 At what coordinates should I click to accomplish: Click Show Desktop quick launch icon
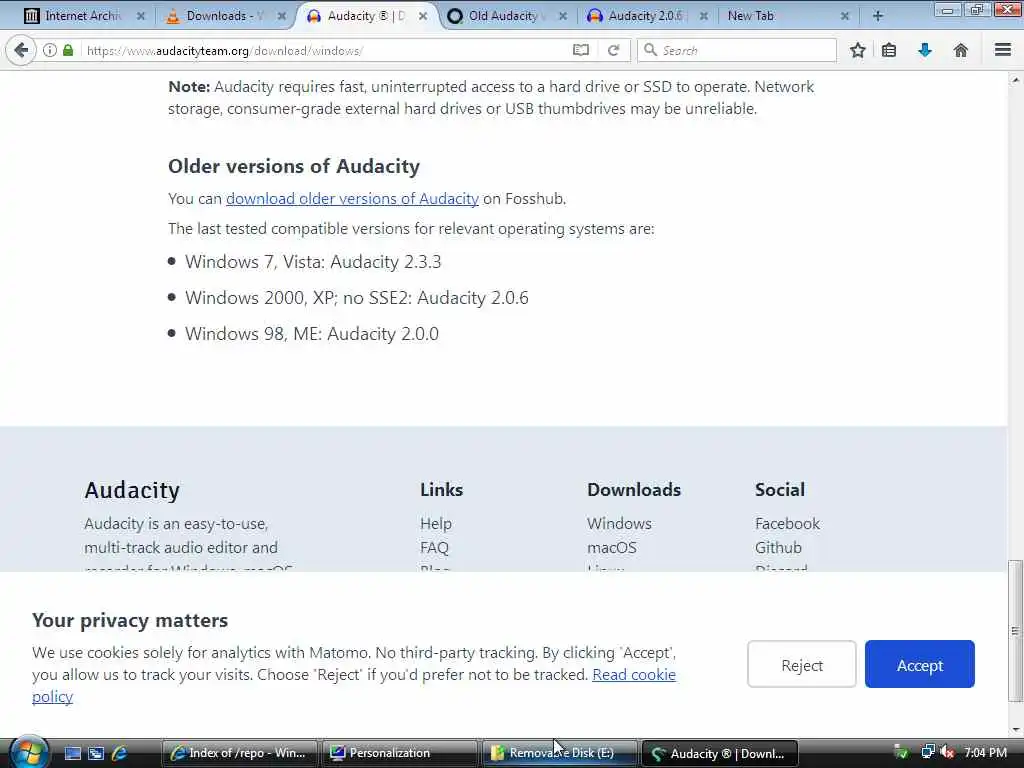coord(72,753)
